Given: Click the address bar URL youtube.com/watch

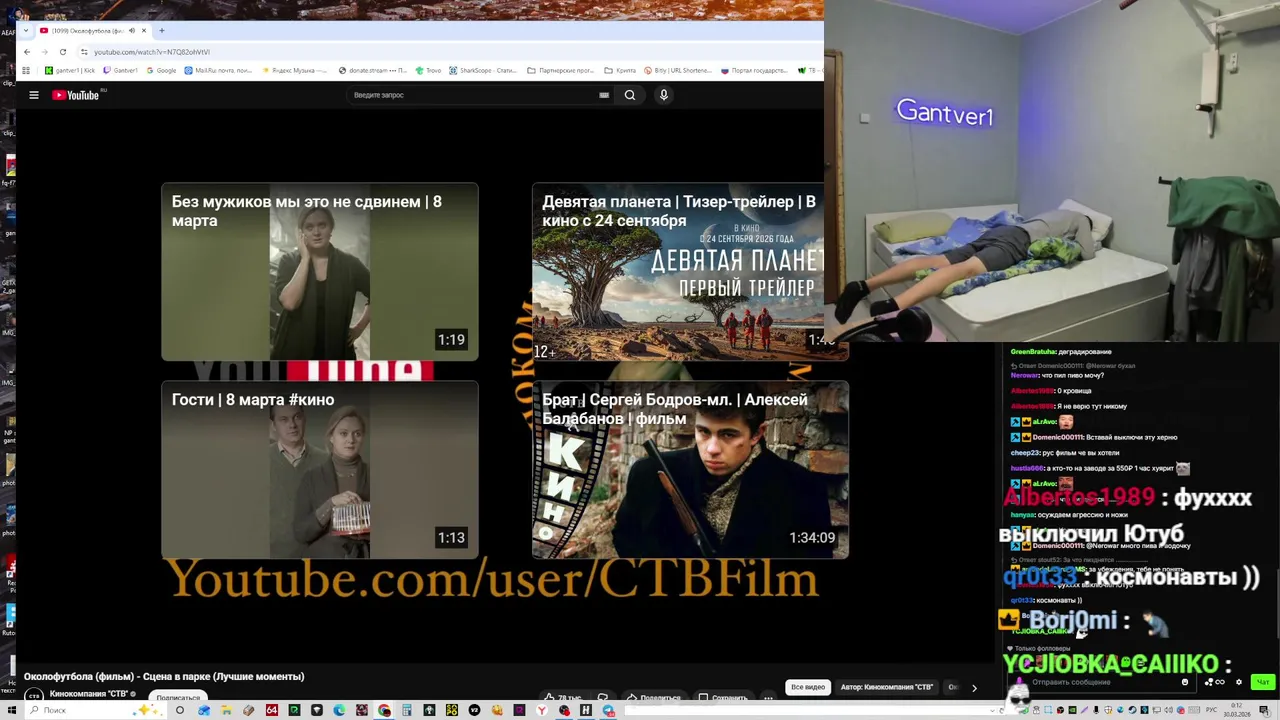Looking at the screenshot, I should (152, 52).
